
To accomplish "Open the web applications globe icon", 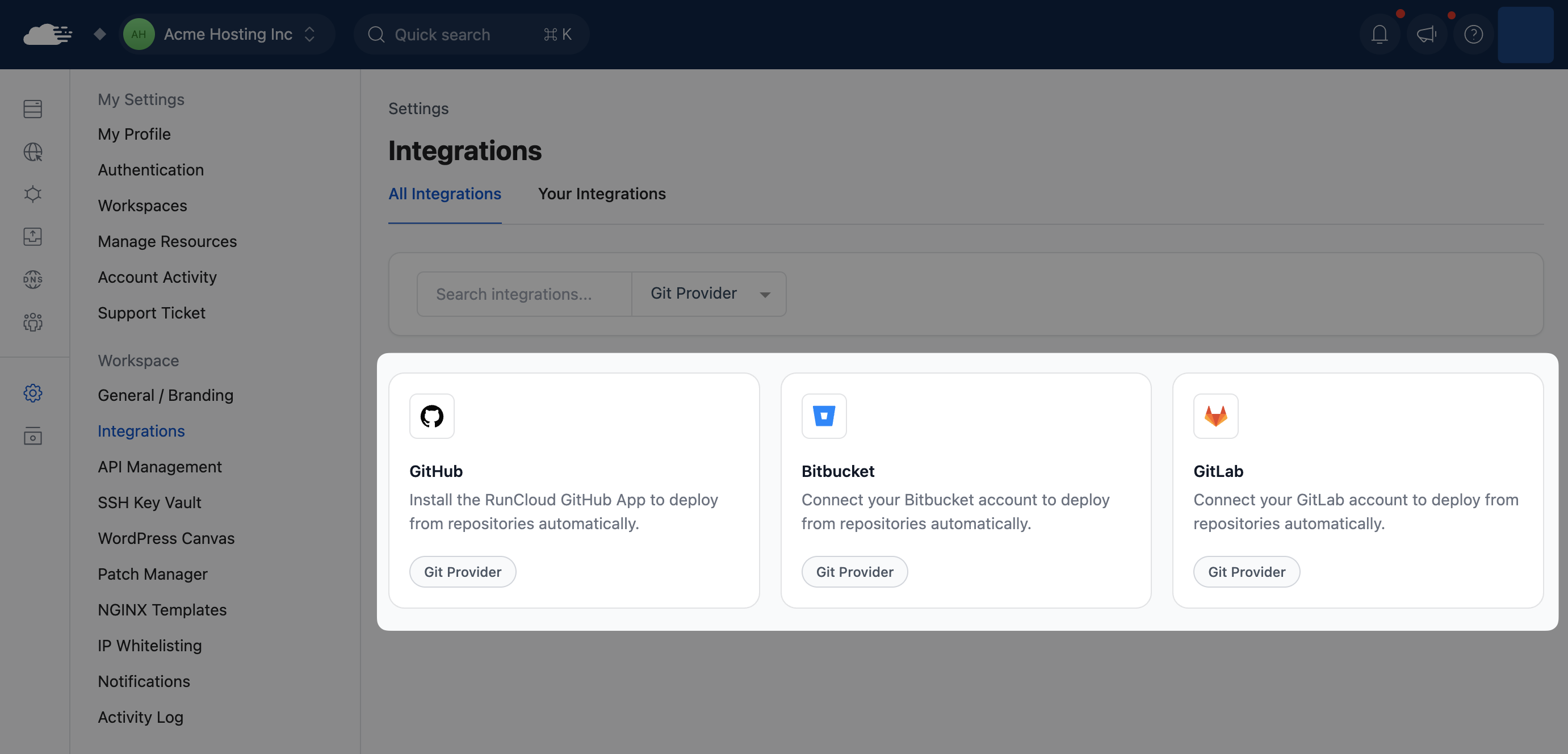I will pos(33,152).
